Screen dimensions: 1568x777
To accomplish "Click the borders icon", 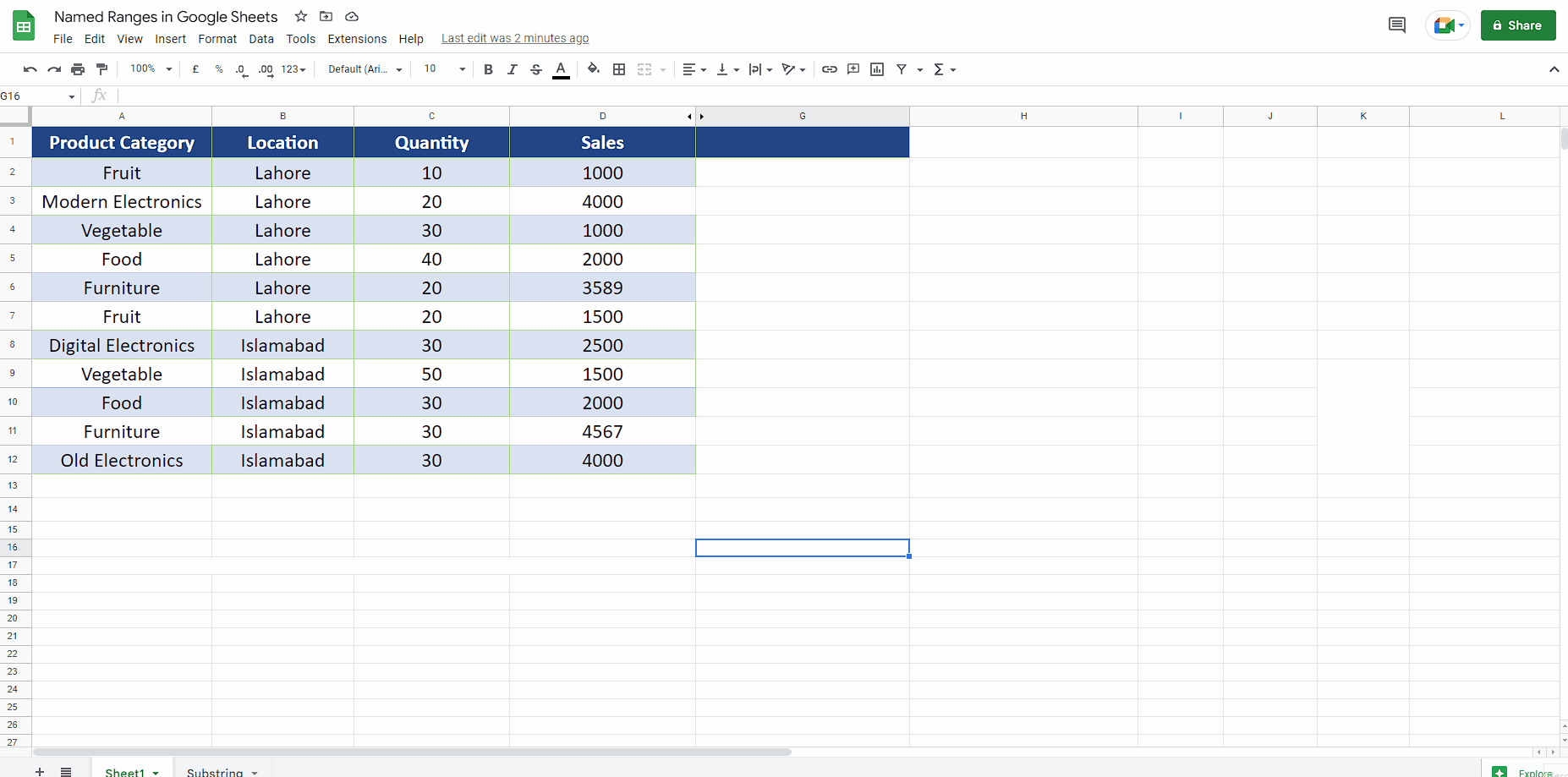I will 619,69.
